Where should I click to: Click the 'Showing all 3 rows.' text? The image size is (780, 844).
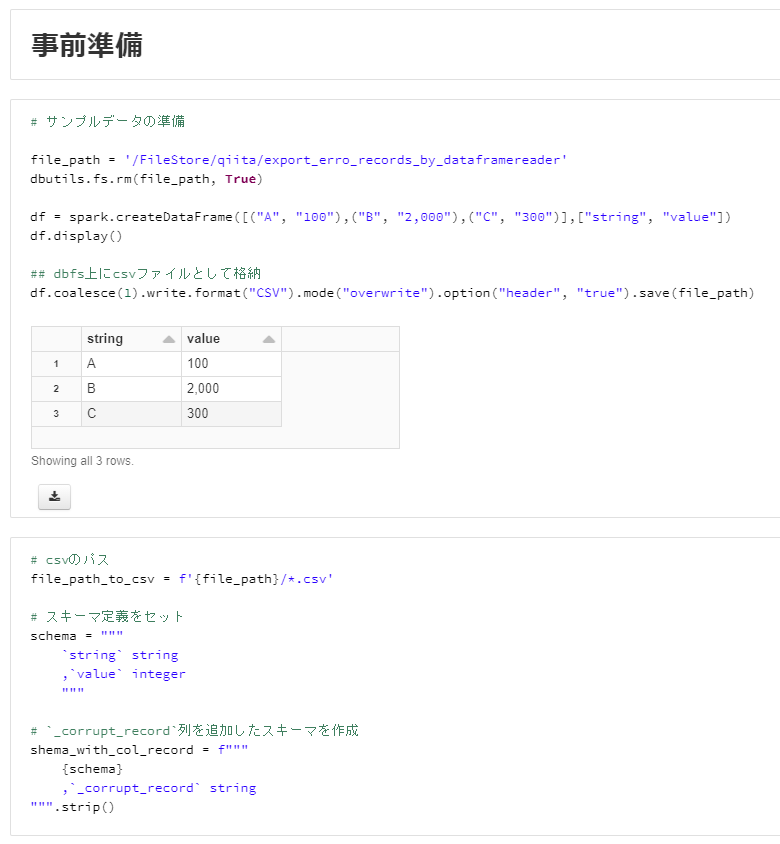point(82,461)
